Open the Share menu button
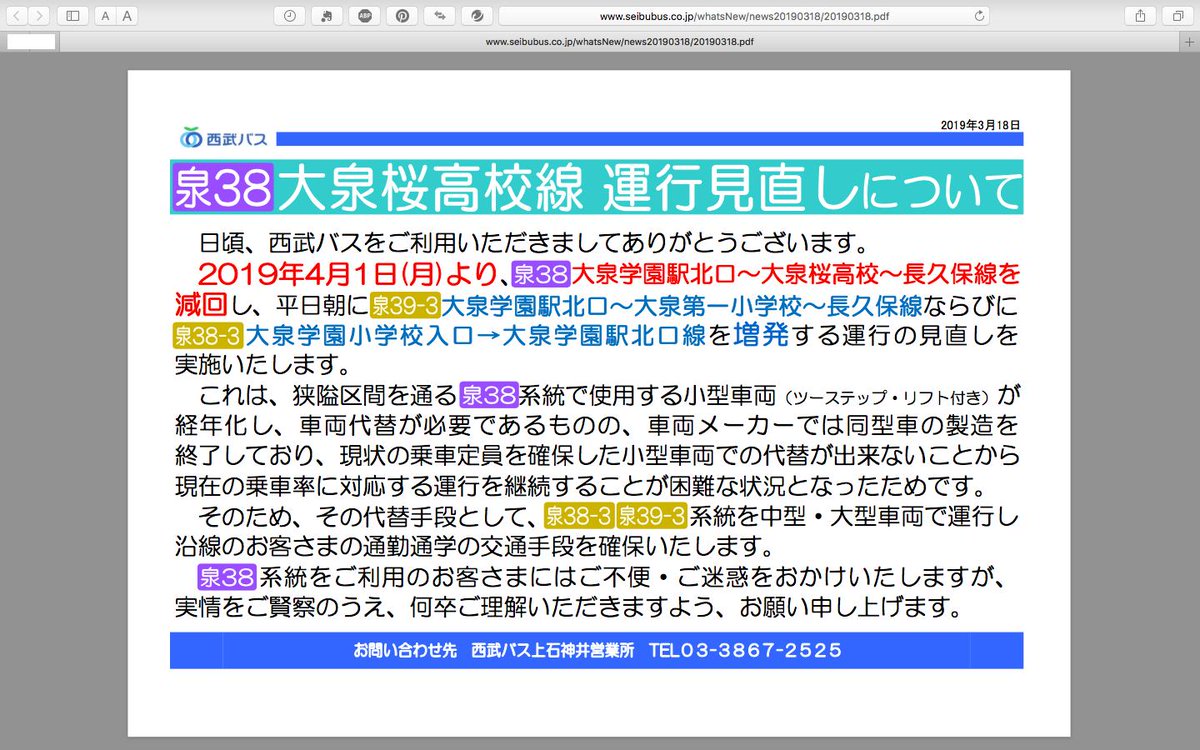Viewport: 1200px width, 750px height. (1140, 16)
